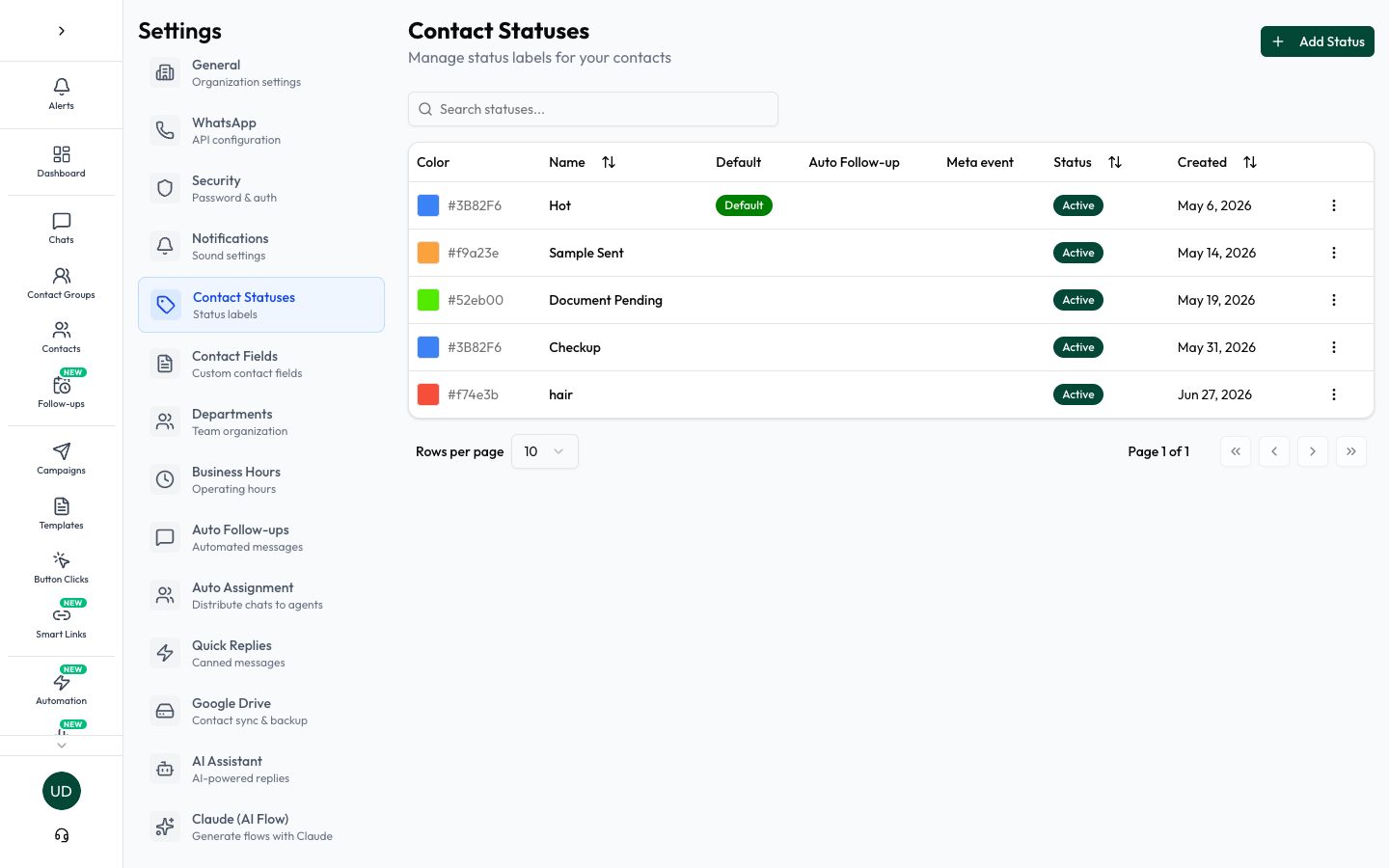Screen dimensions: 1389x868
Task: Open the rows per page dropdown
Action: coord(545,451)
